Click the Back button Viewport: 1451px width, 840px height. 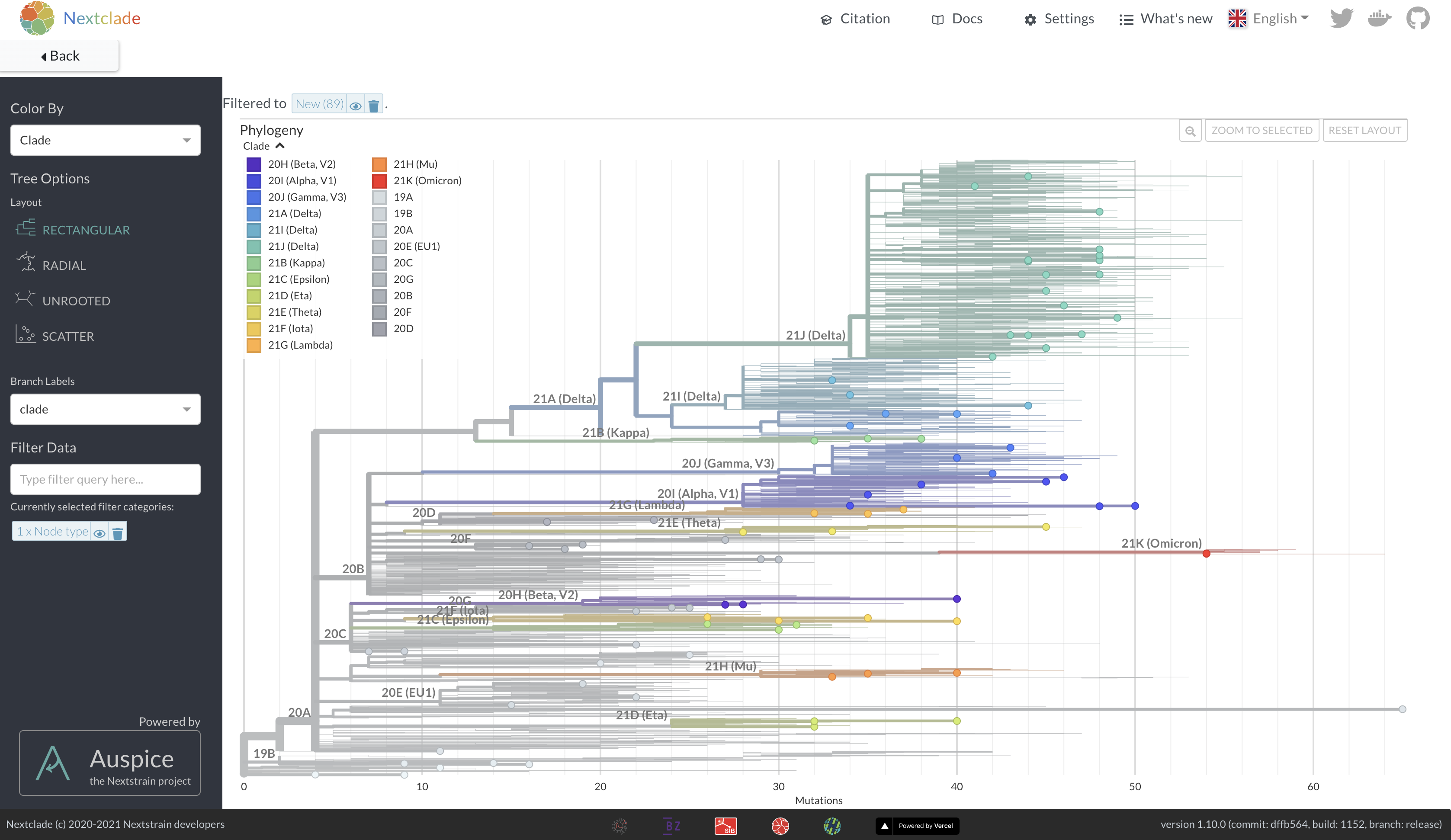click(x=59, y=55)
